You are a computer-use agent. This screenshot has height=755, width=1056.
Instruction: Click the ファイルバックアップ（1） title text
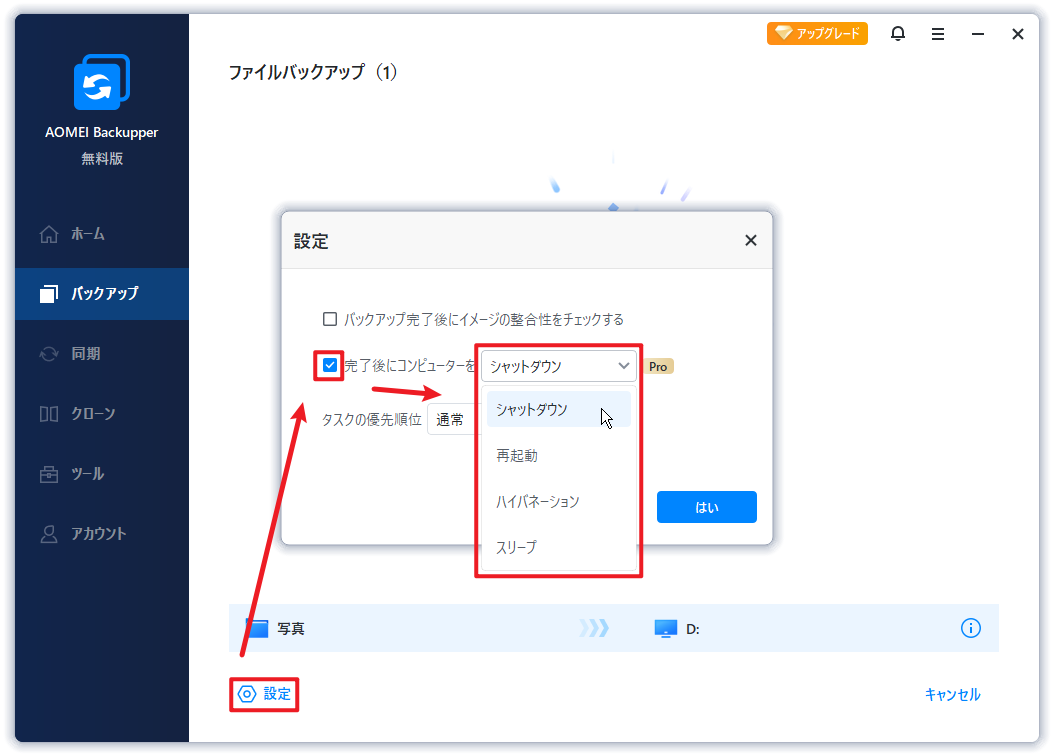pyautogui.click(x=313, y=71)
